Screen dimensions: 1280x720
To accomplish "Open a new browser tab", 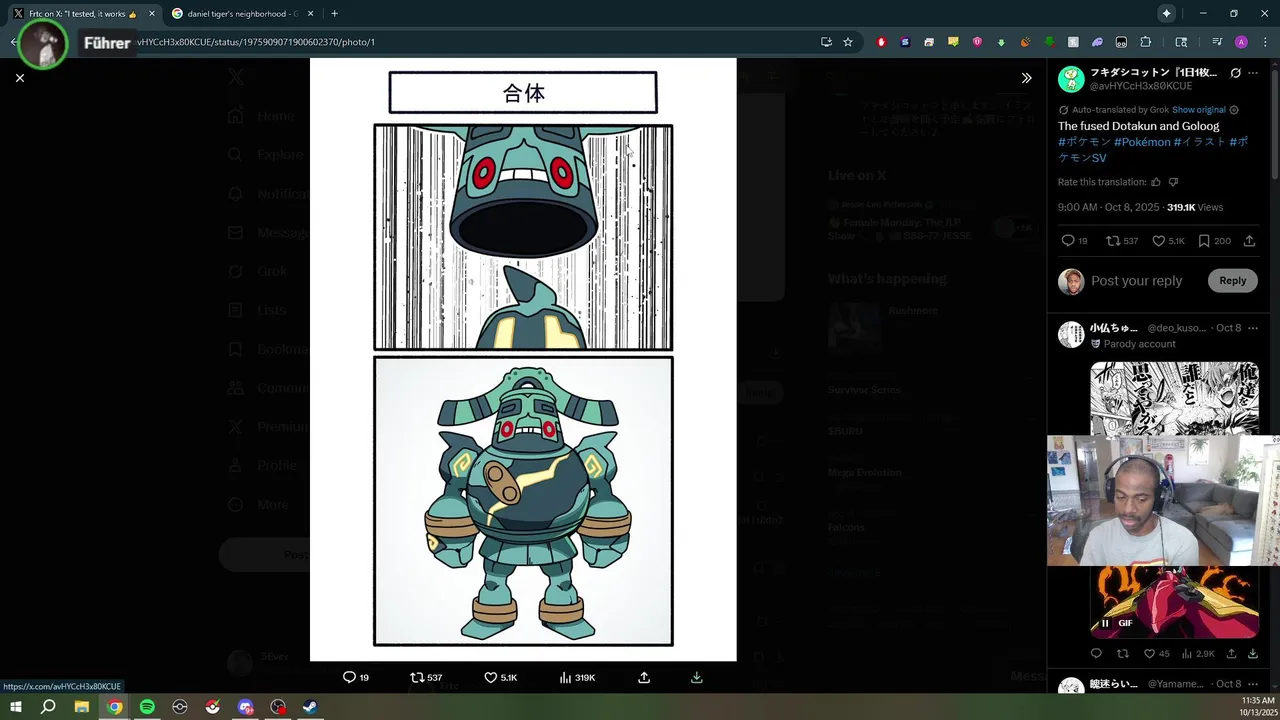I will 334,14.
